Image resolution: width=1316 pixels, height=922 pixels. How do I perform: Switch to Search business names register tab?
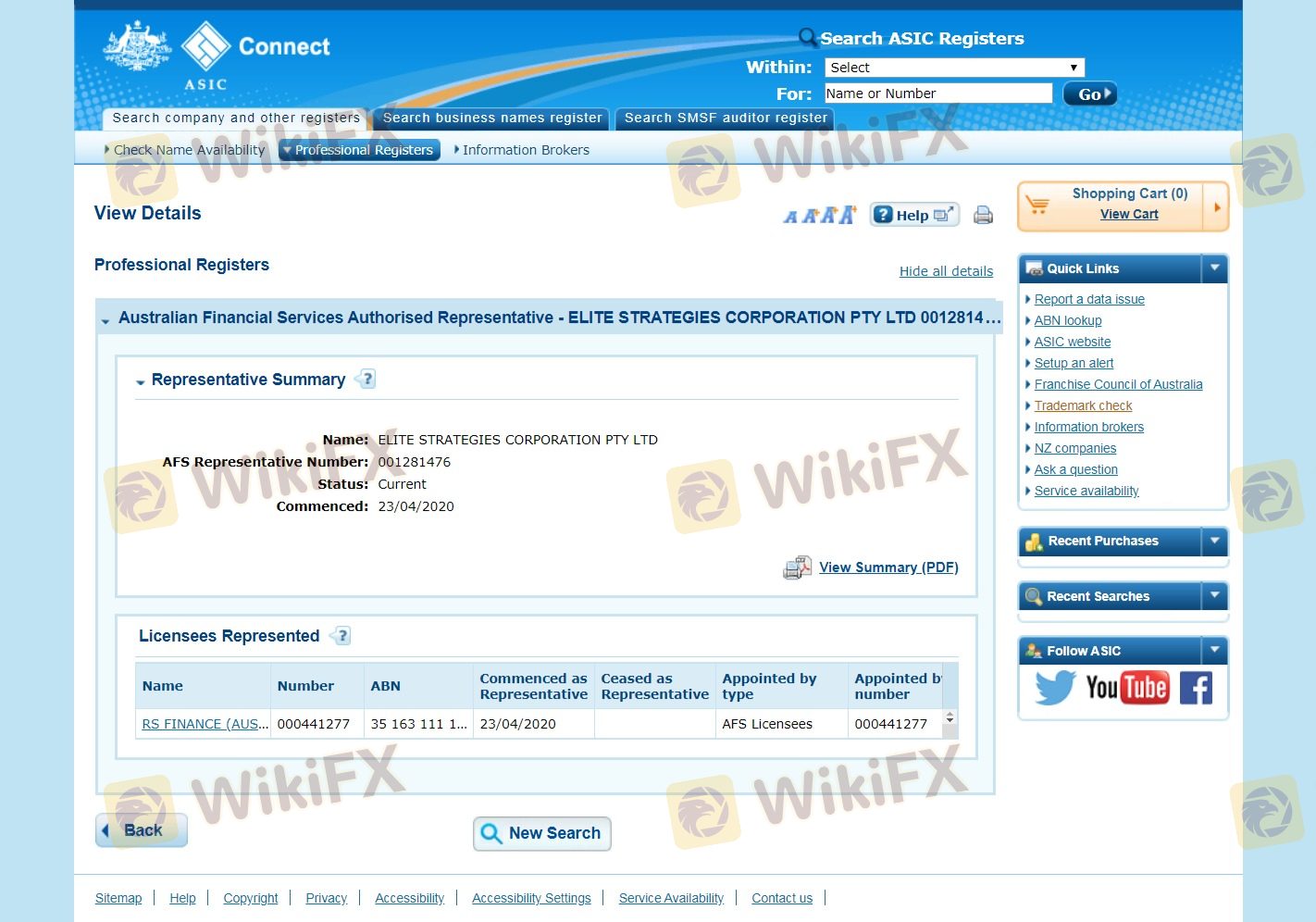click(491, 118)
